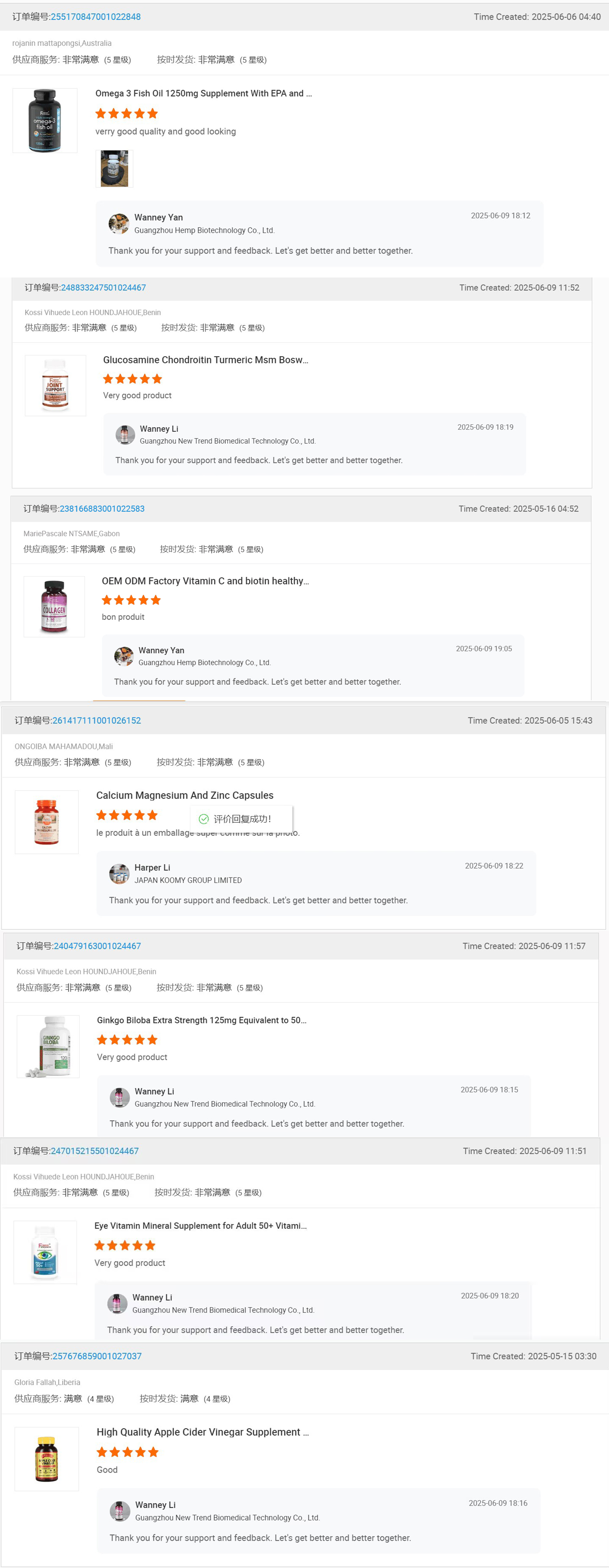Open order 248833247501024467

104,287
